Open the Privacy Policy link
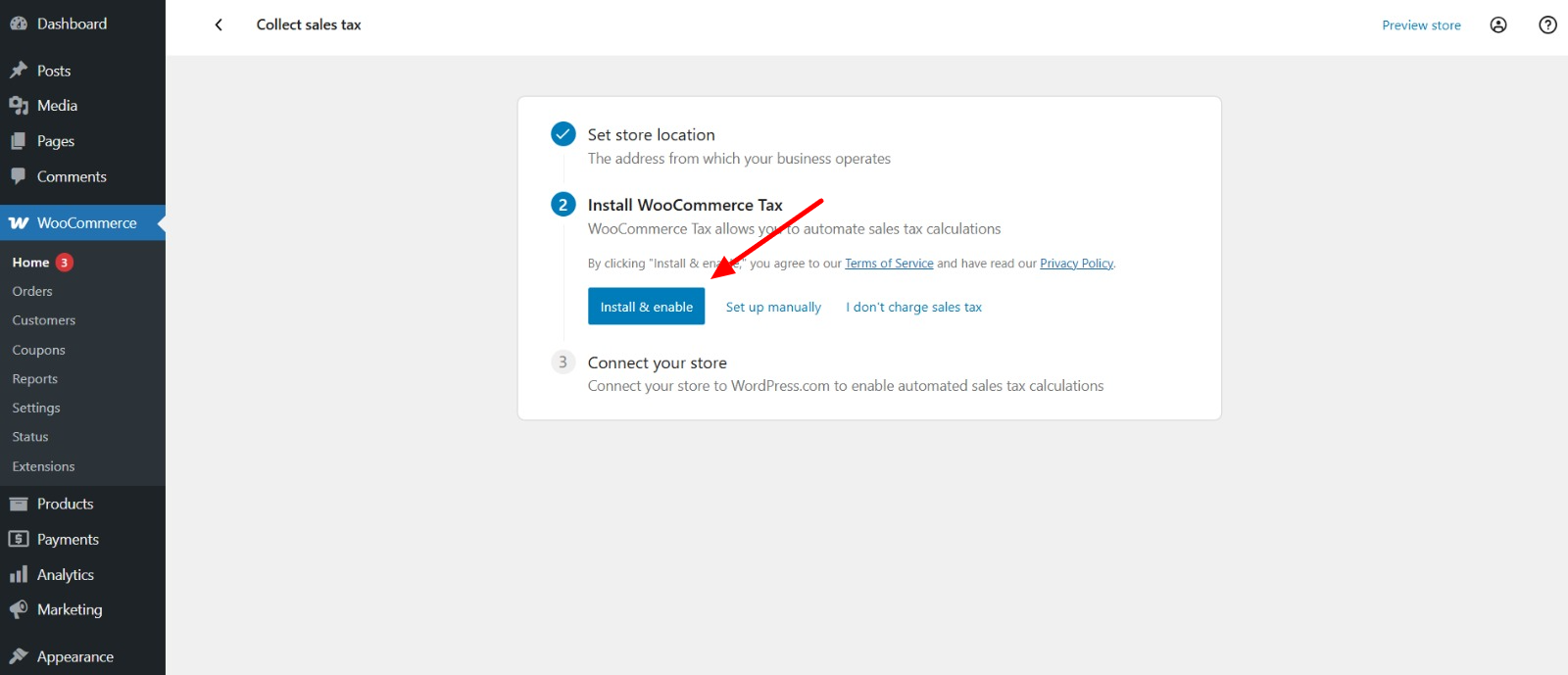1568x675 pixels. tap(1076, 264)
